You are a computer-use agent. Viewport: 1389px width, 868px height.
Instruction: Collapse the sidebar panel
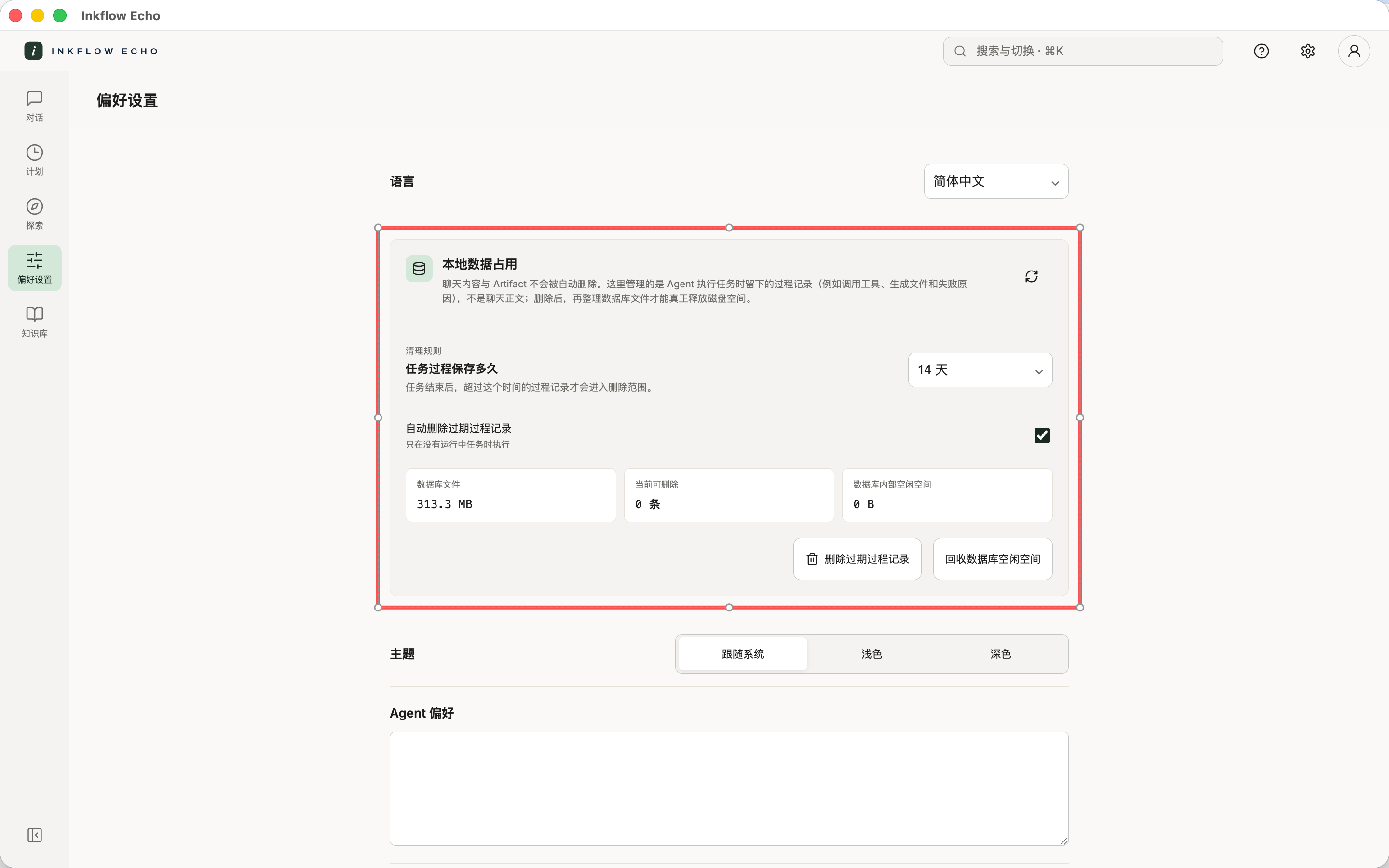[34, 835]
